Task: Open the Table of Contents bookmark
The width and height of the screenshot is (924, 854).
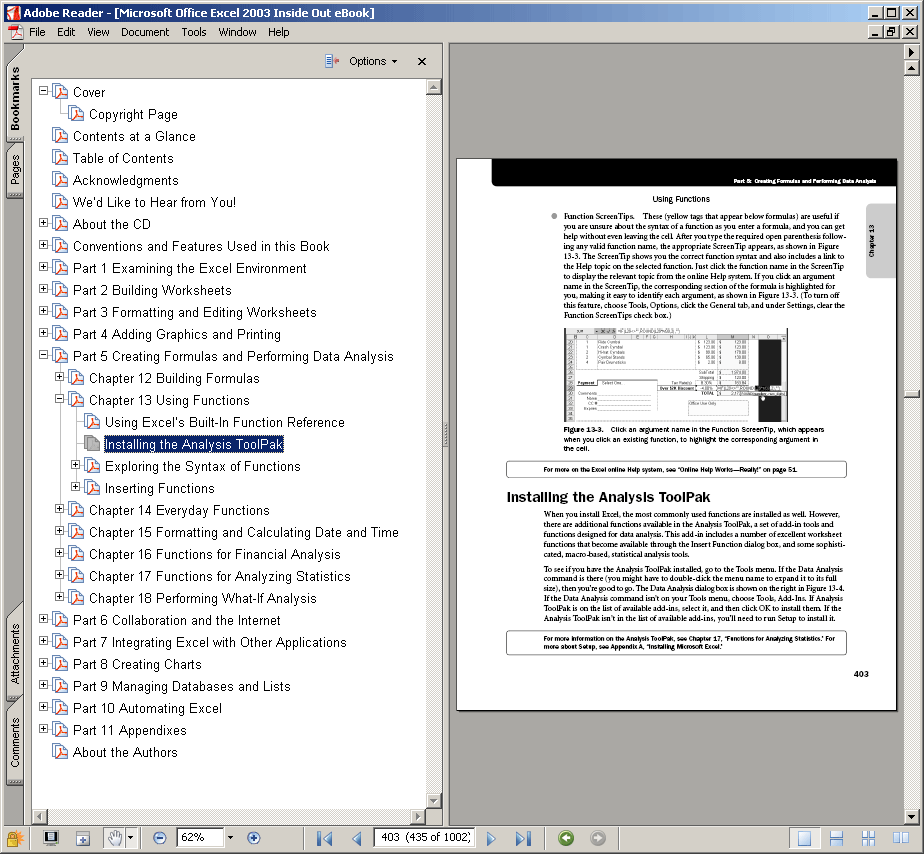Action: coord(123,158)
